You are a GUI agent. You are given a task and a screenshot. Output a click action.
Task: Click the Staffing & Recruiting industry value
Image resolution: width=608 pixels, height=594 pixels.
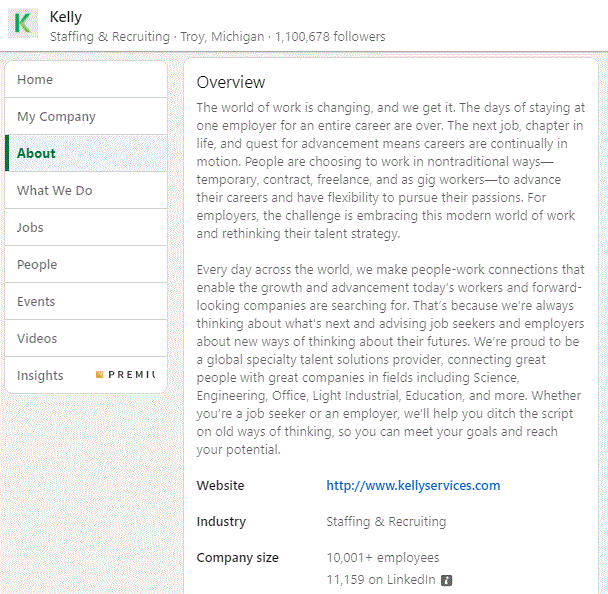click(386, 522)
